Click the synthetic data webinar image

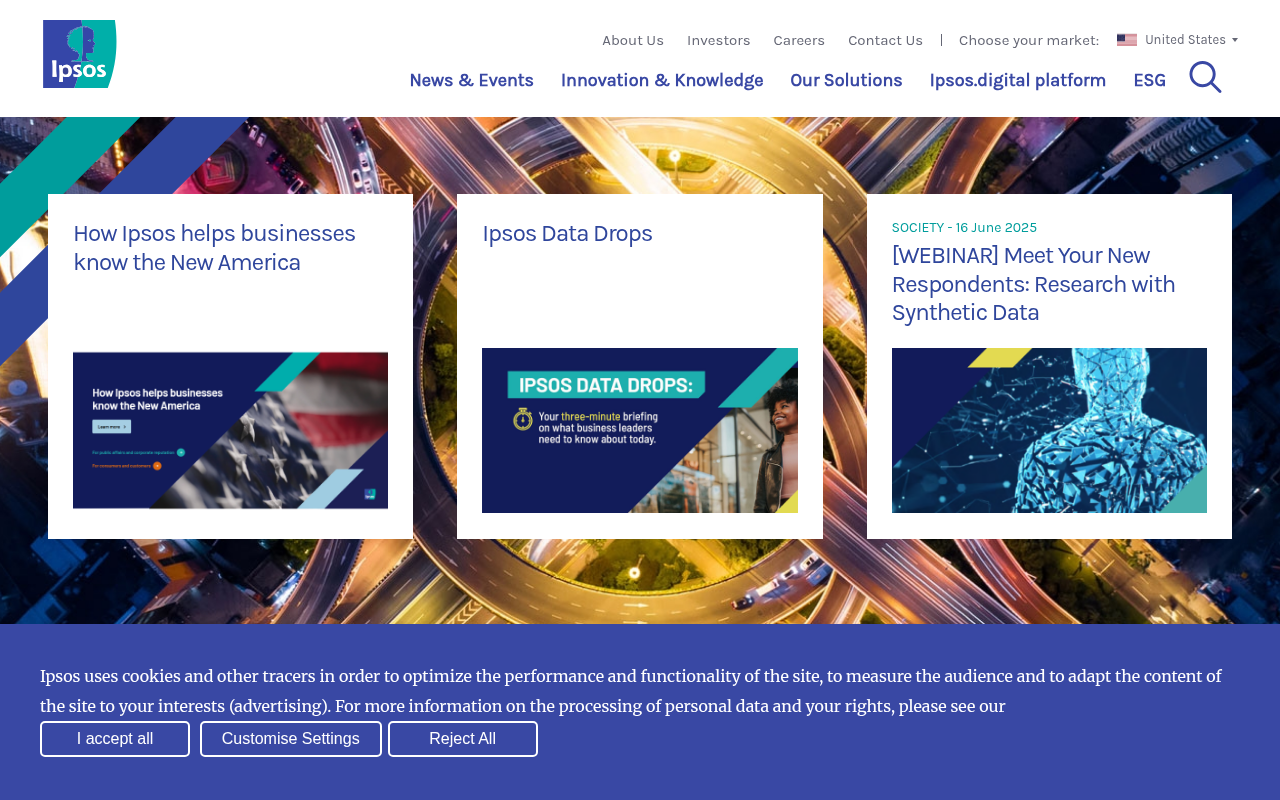(x=1049, y=430)
